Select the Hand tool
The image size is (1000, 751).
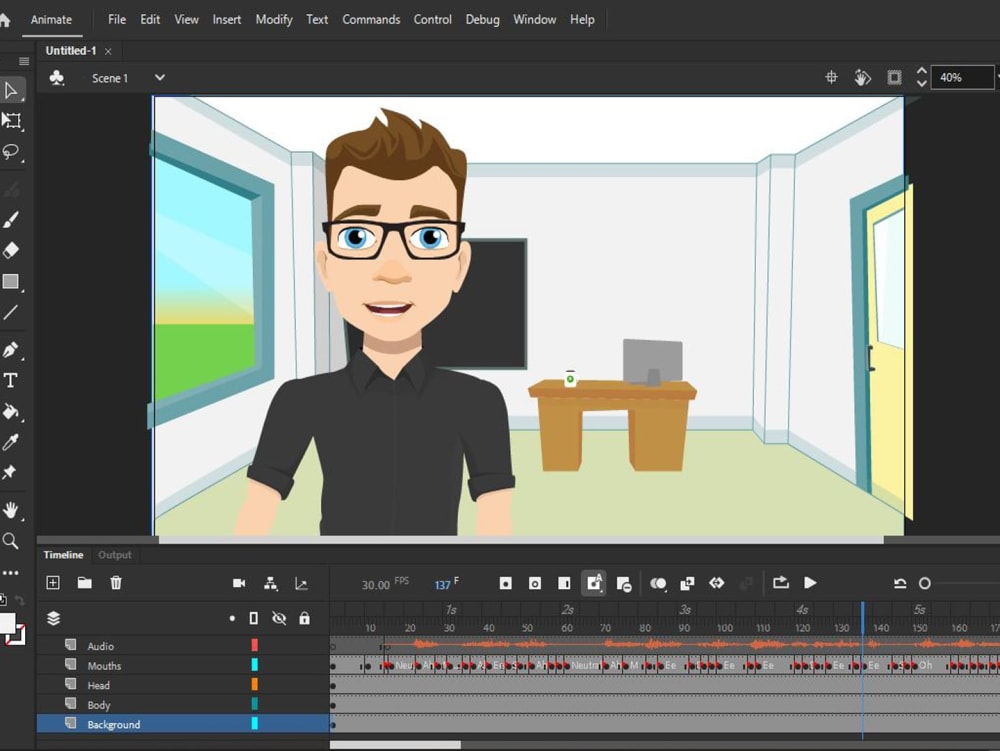[x=11, y=510]
